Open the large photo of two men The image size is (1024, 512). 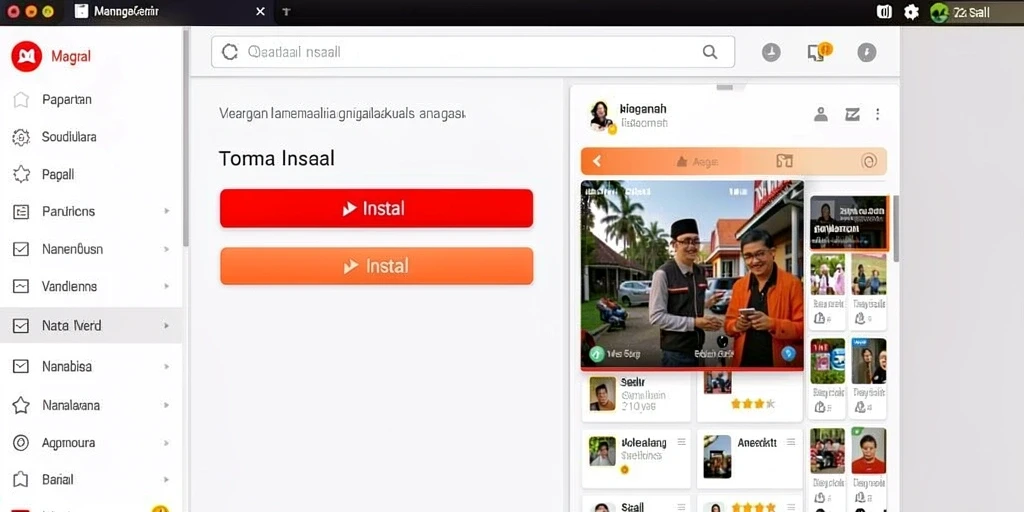tap(692, 275)
